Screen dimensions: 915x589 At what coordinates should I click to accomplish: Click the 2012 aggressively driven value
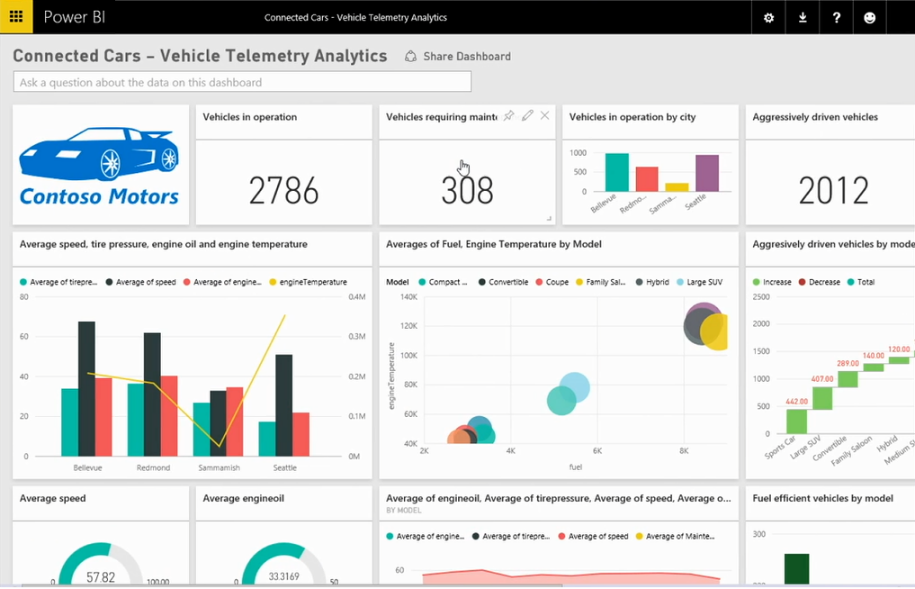(x=833, y=190)
